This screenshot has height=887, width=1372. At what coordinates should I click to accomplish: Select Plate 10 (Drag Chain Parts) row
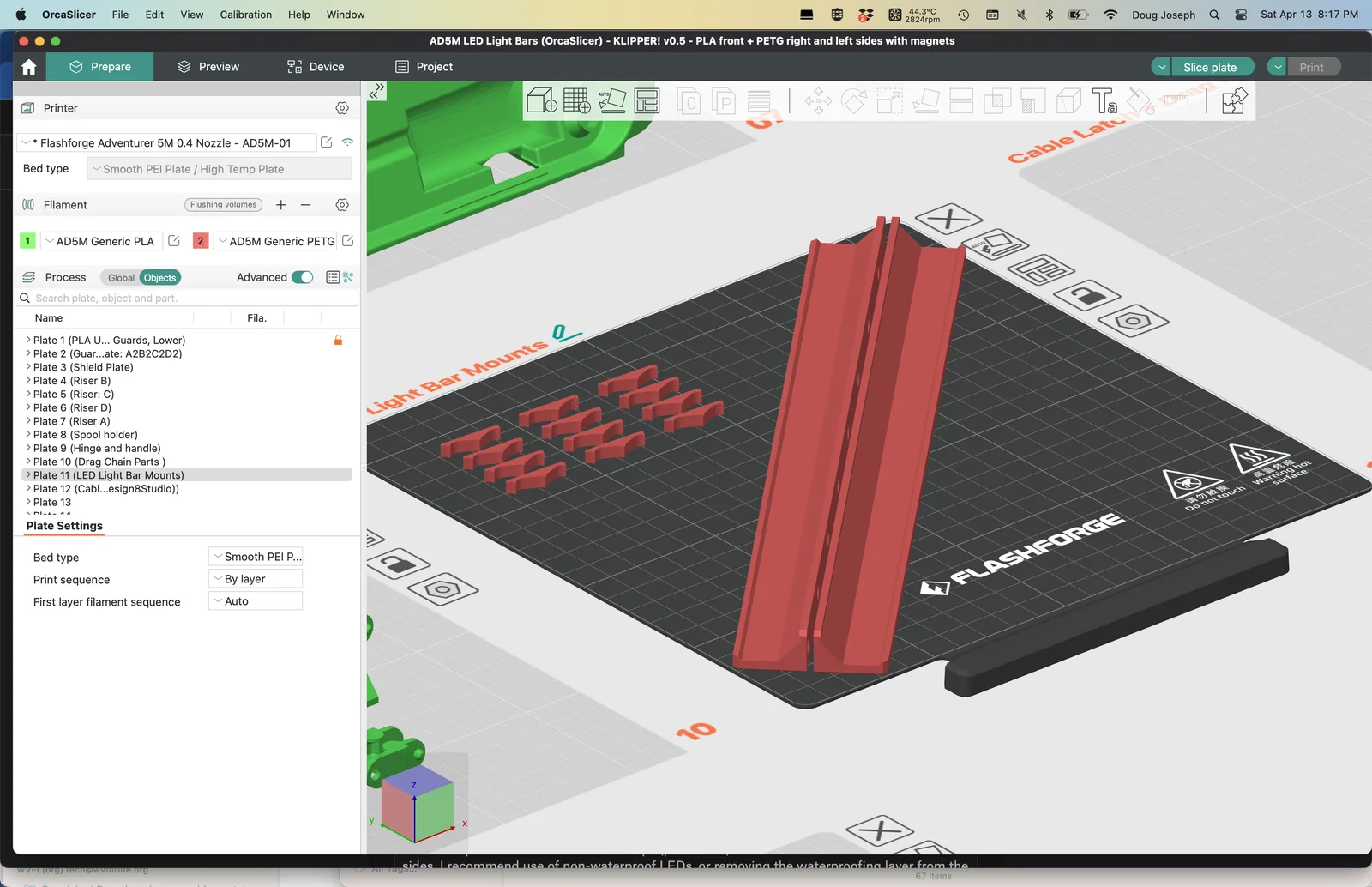point(188,462)
